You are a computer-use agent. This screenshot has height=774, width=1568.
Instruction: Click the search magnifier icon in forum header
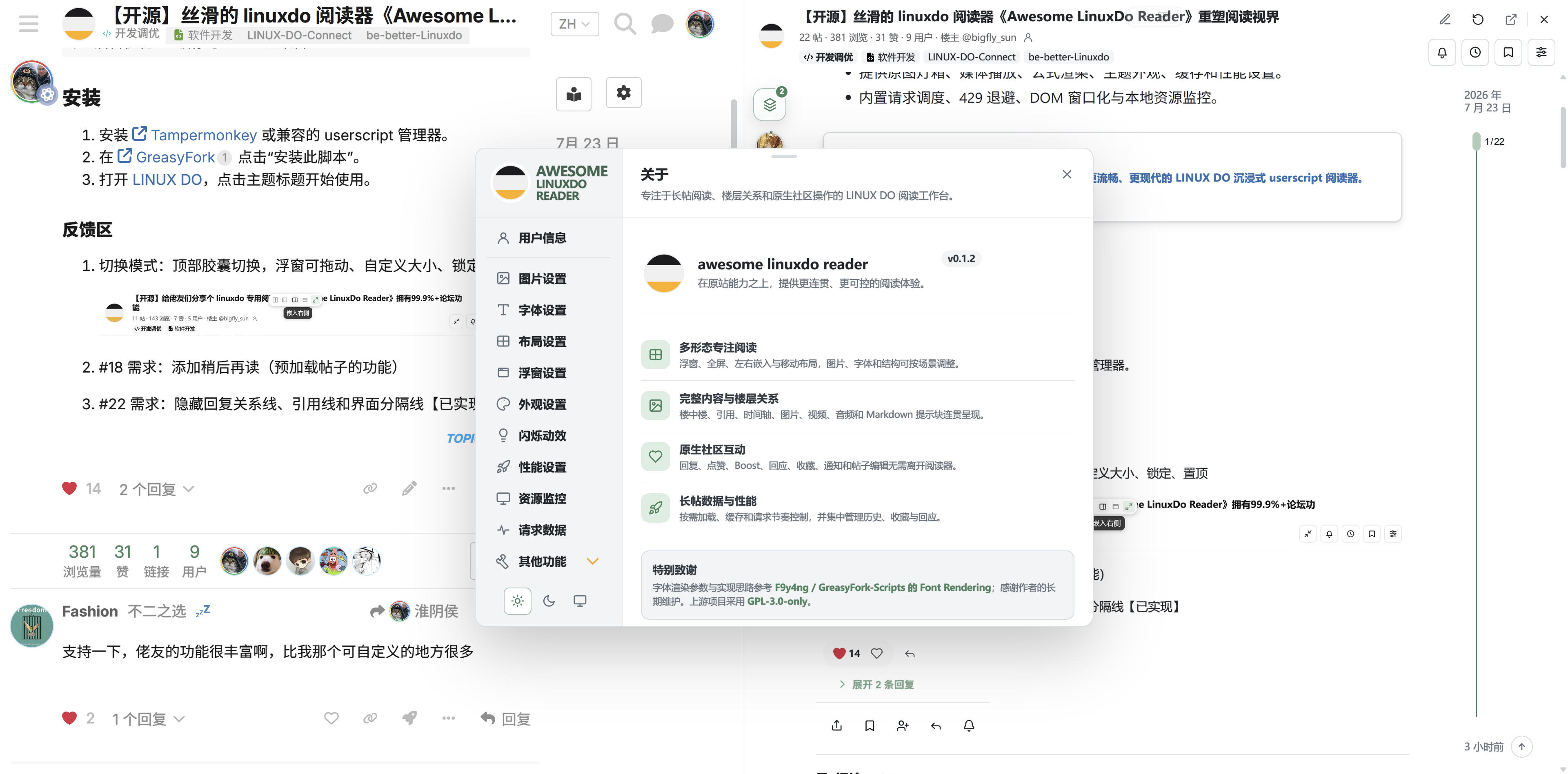[625, 24]
